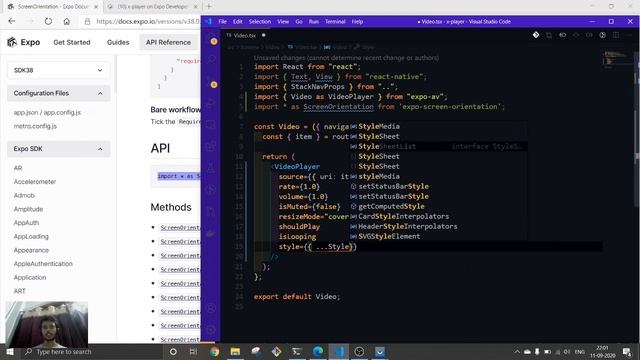Go to the browser home page
Screen dimensions: 640x360
click(x=67, y=21)
